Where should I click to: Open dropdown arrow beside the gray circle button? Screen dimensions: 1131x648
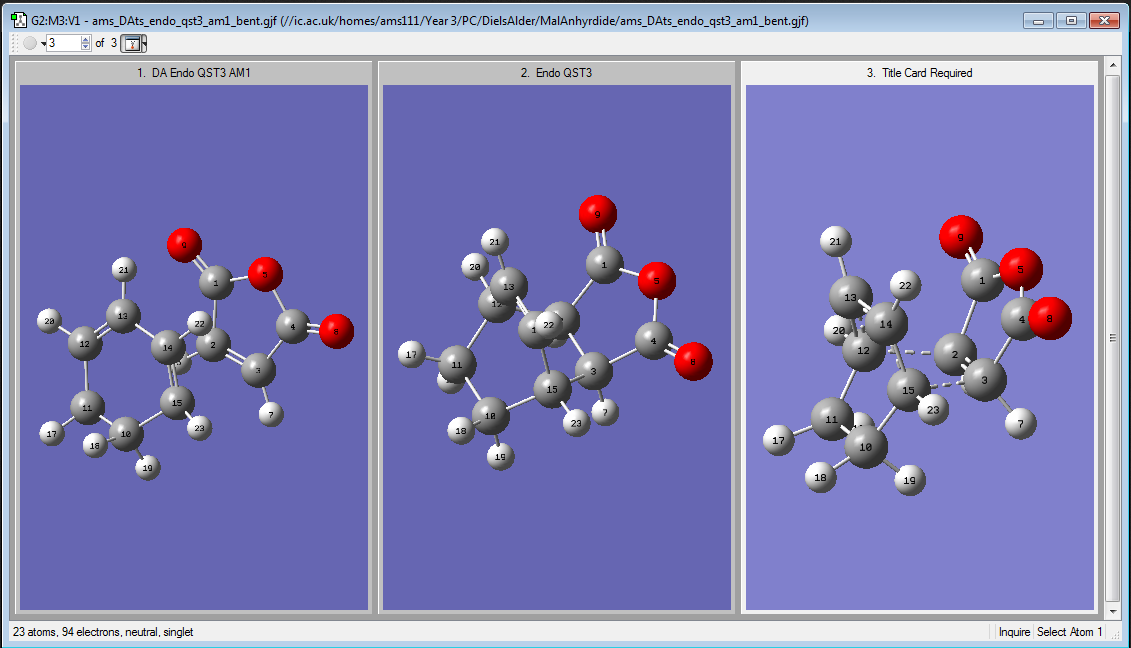point(43,44)
